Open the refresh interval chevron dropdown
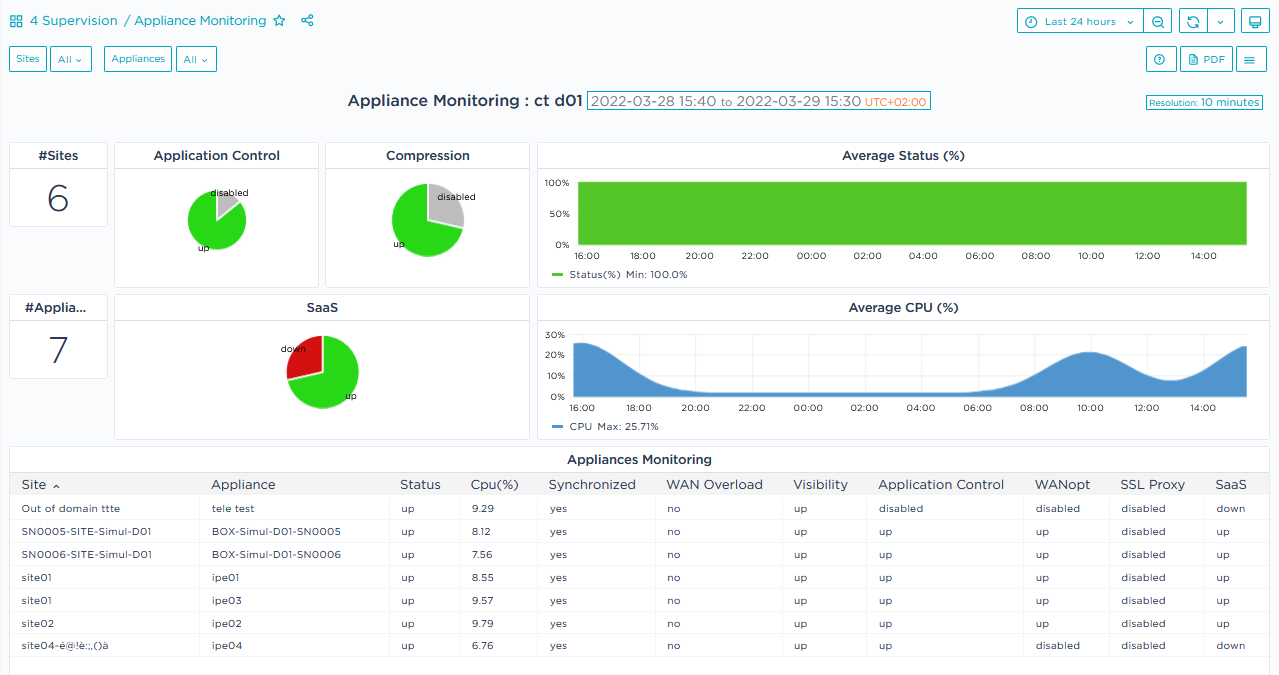The height and width of the screenshot is (675, 1279). tap(1221, 20)
